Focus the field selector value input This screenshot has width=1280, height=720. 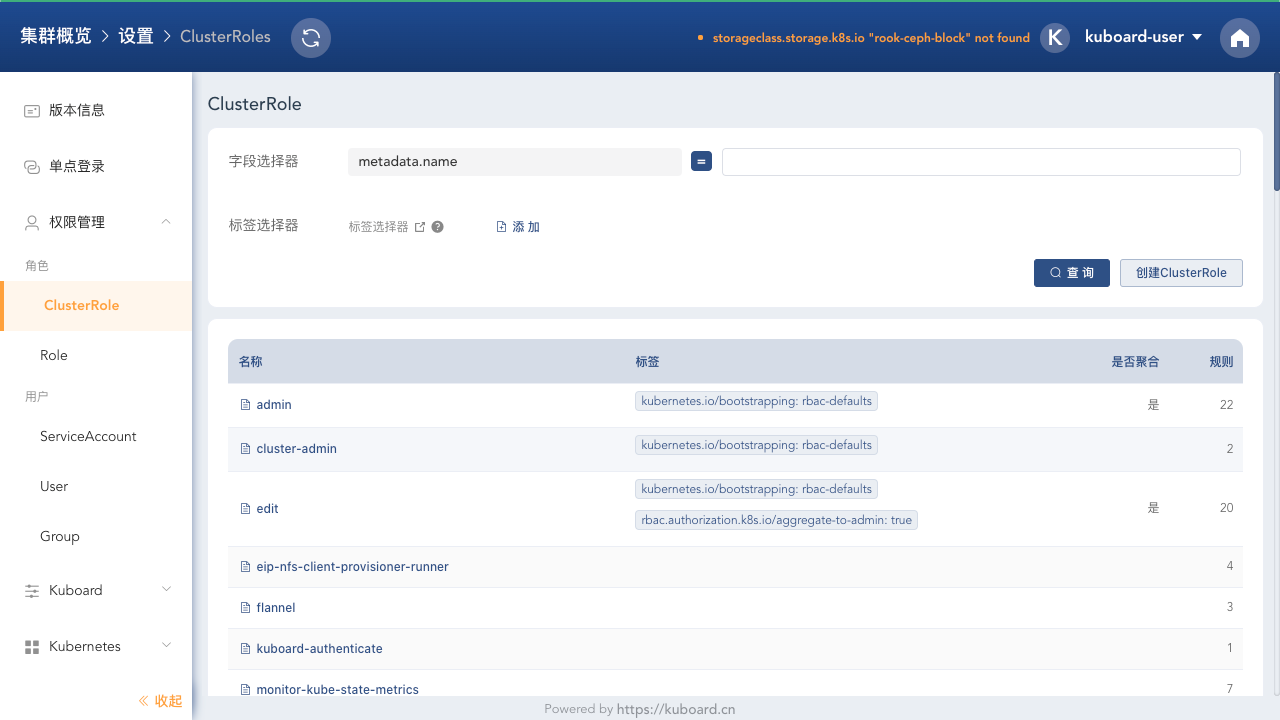pos(981,162)
